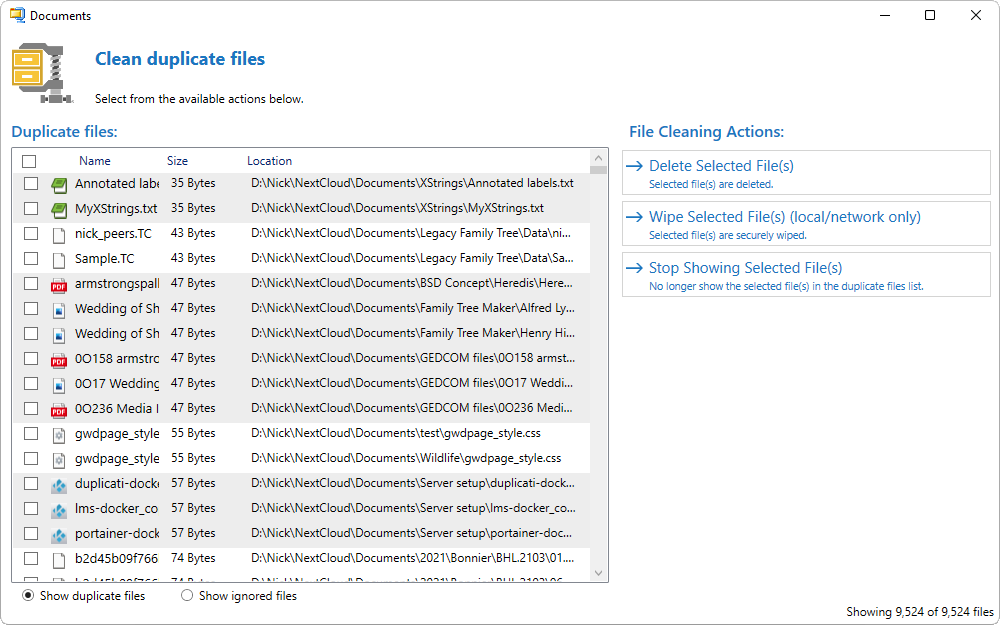Viewport: 1000px width, 625px height.
Task: Sort the list by Location column header
Action: pos(269,161)
